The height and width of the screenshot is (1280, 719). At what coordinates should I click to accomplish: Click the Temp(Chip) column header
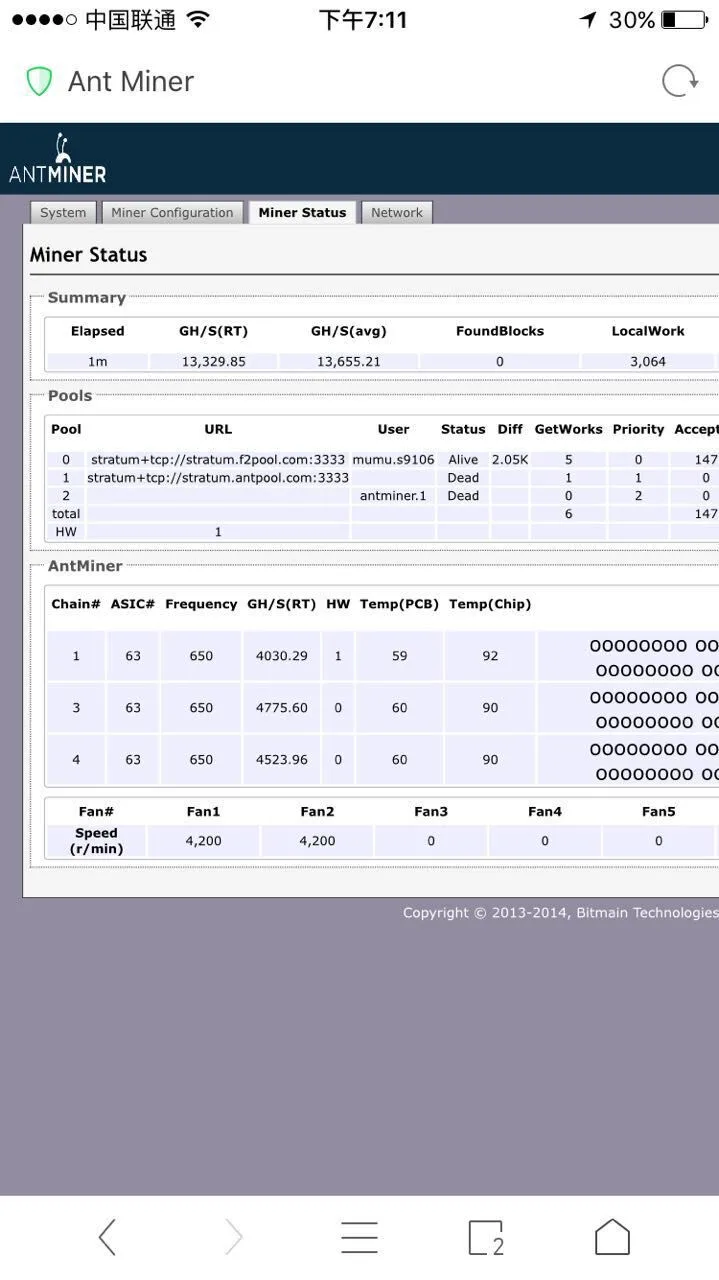[x=490, y=604]
